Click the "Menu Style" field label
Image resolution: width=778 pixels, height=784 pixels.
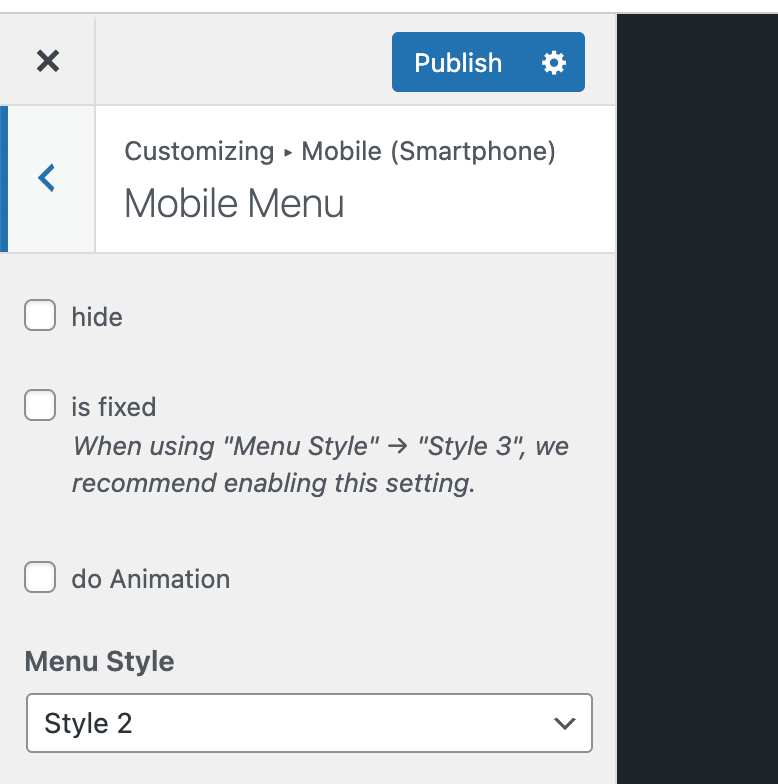[99, 661]
